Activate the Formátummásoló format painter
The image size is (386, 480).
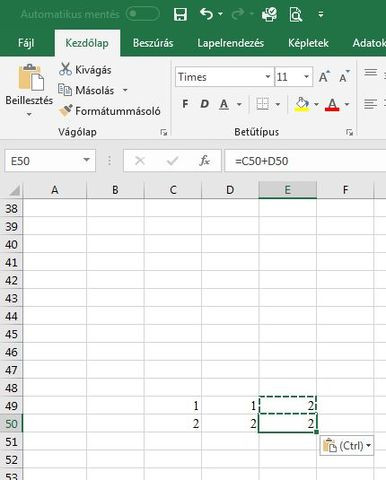[110, 111]
